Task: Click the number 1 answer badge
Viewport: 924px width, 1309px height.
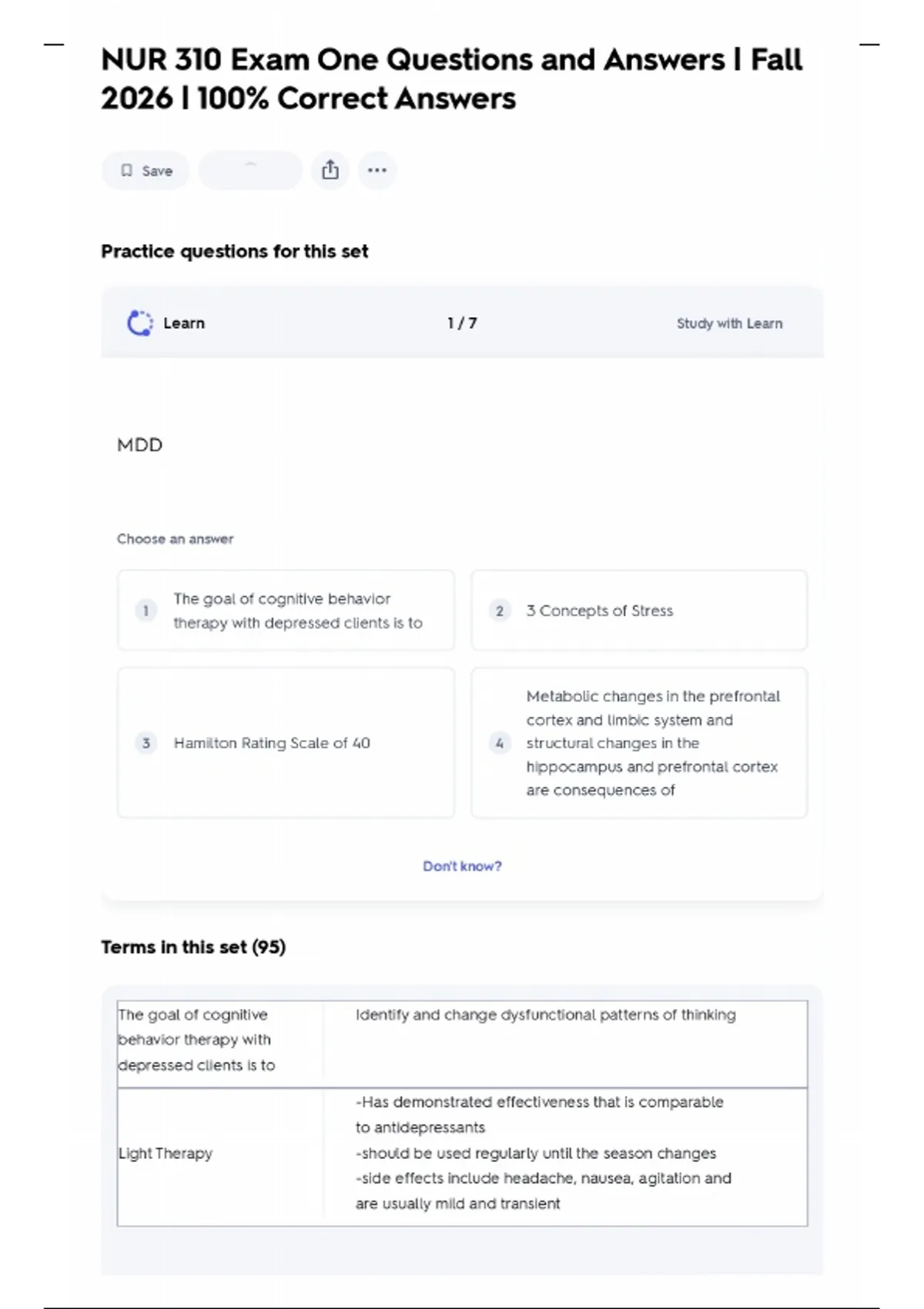Action: pyautogui.click(x=146, y=611)
